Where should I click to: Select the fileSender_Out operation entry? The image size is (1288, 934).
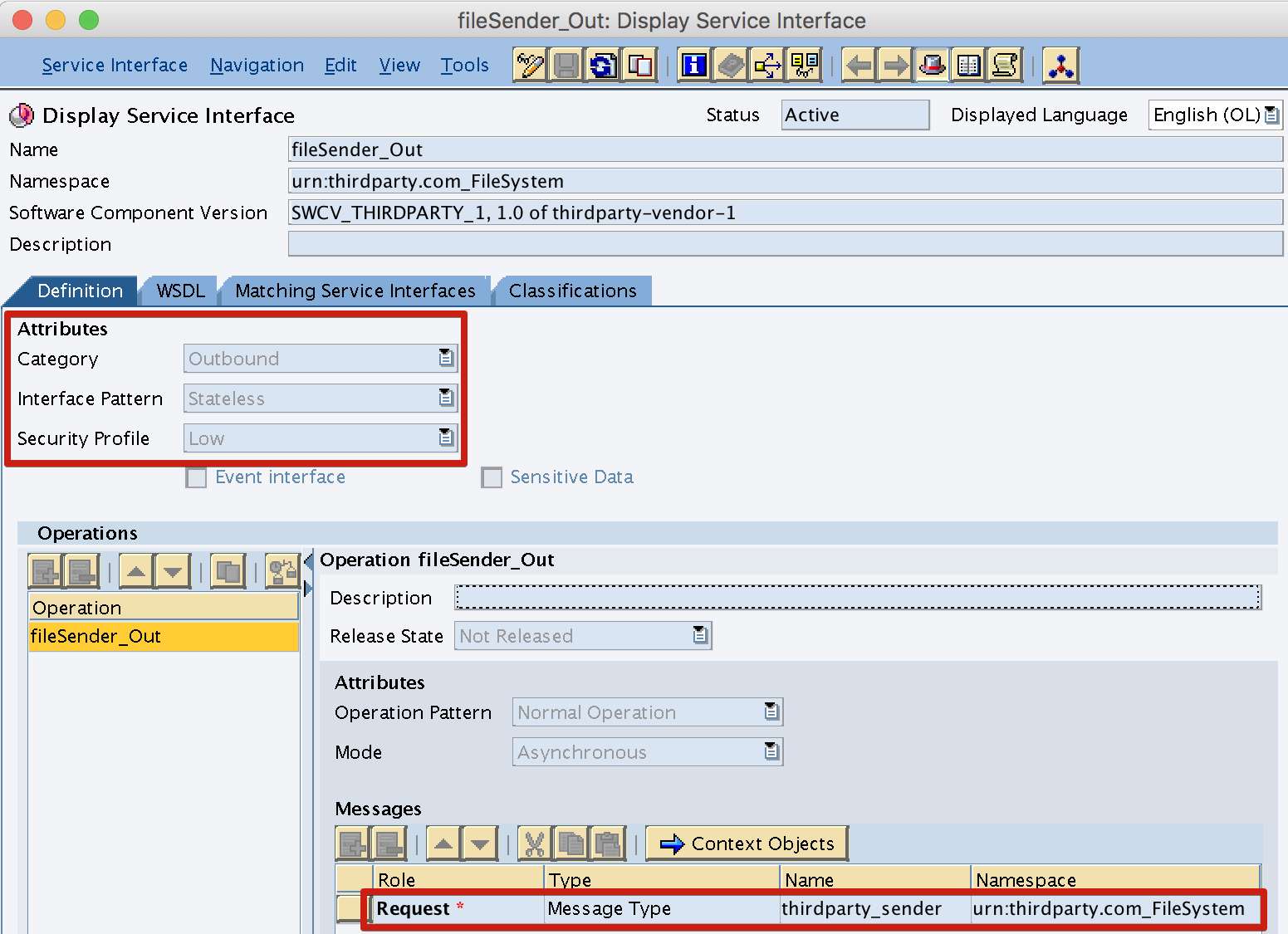pyautogui.click(x=97, y=636)
